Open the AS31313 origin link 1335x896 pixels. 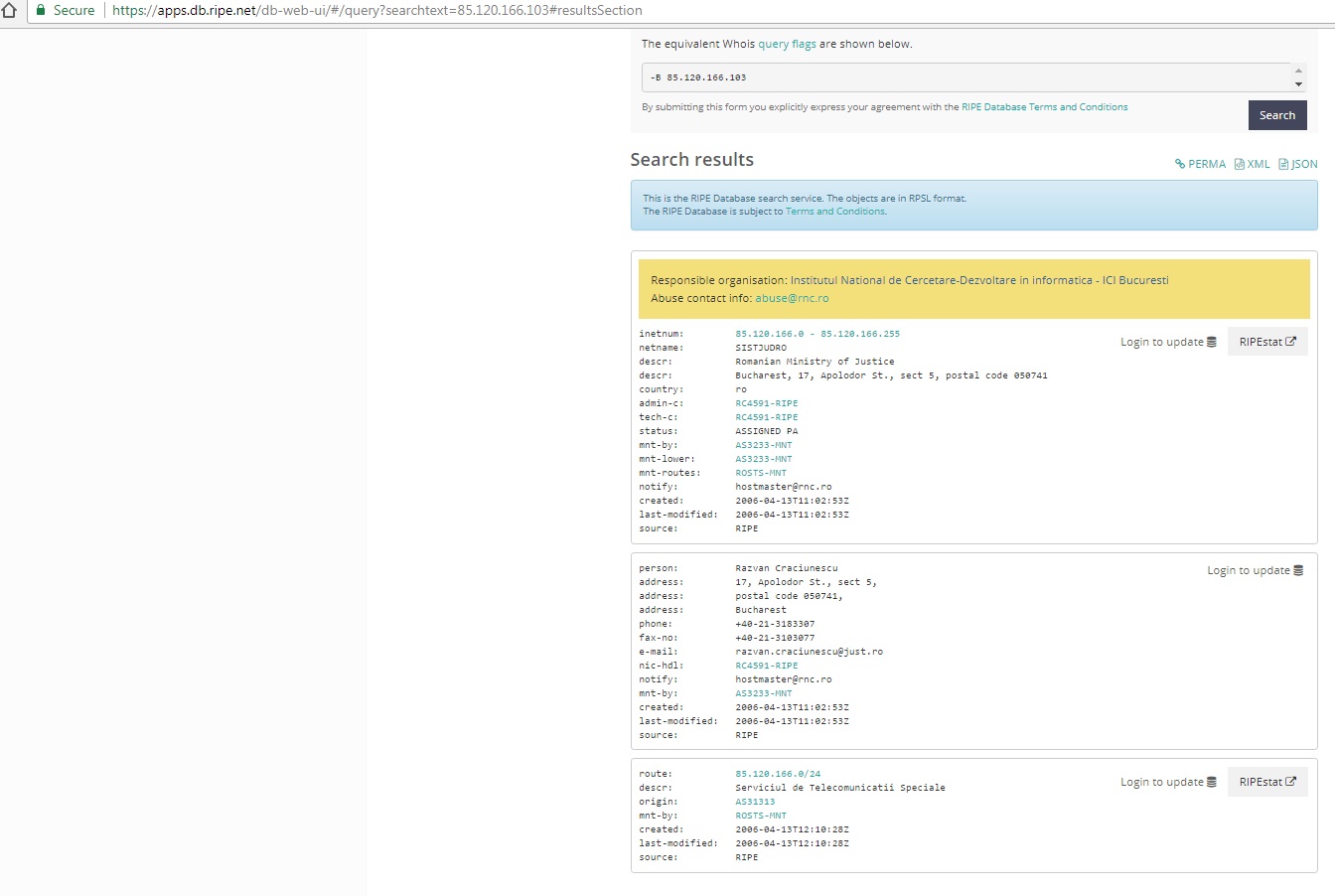click(755, 802)
